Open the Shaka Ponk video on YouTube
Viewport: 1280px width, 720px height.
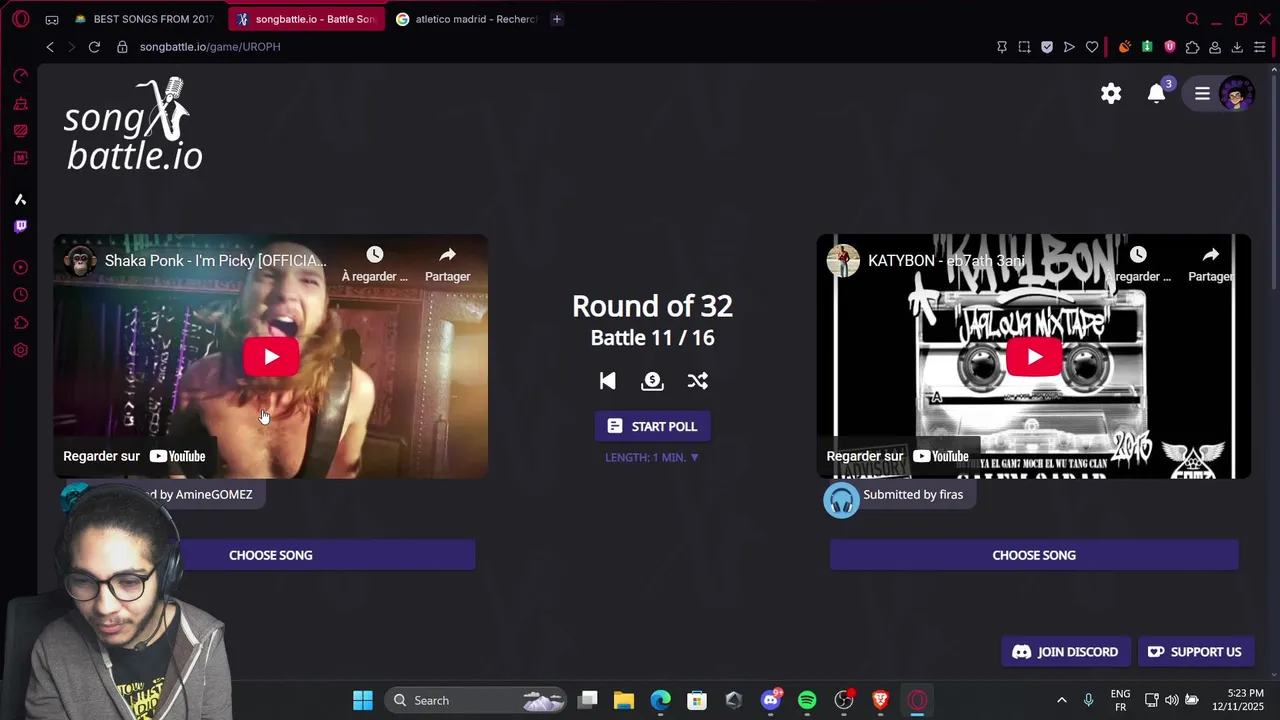(x=134, y=456)
